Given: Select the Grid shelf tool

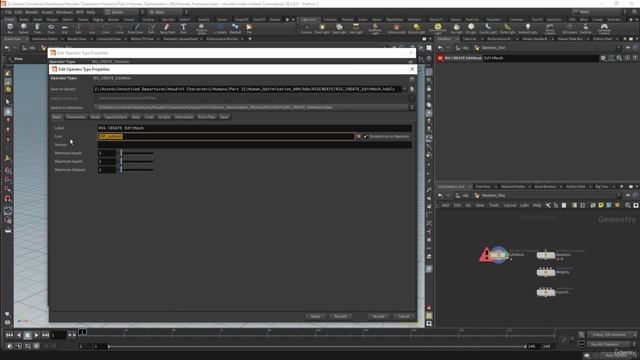Looking at the screenshot, I should tap(64, 29).
